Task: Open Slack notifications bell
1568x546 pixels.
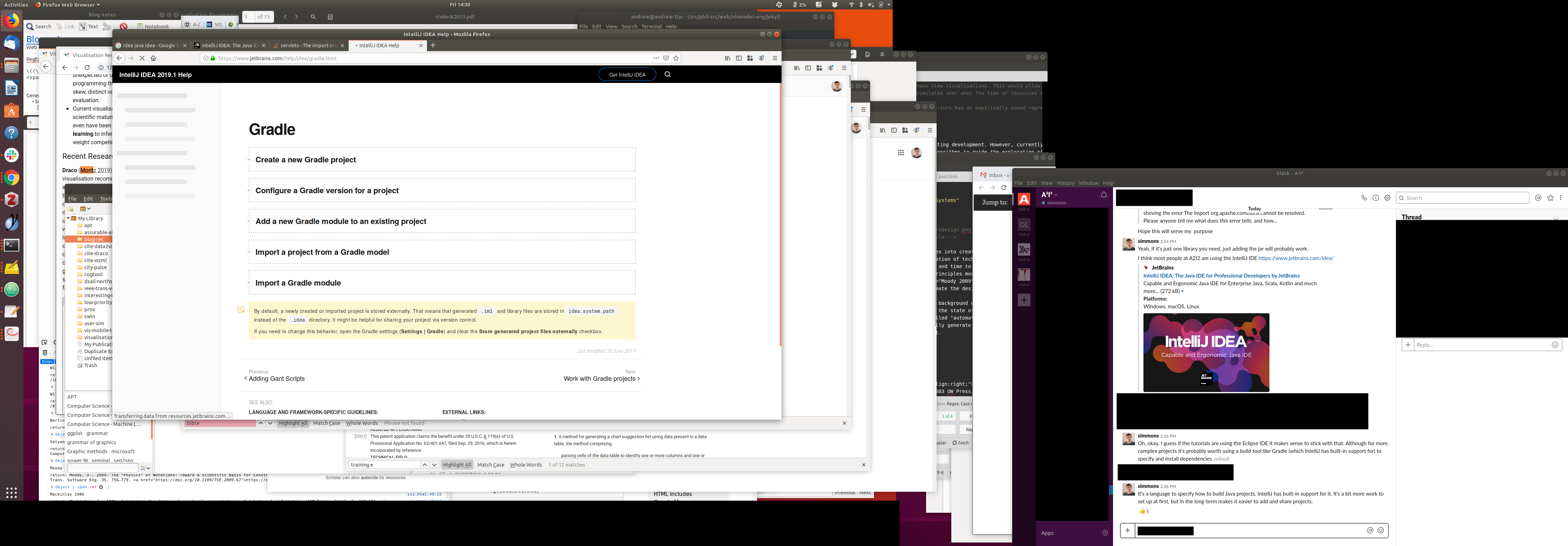Action: click(x=1104, y=195)
